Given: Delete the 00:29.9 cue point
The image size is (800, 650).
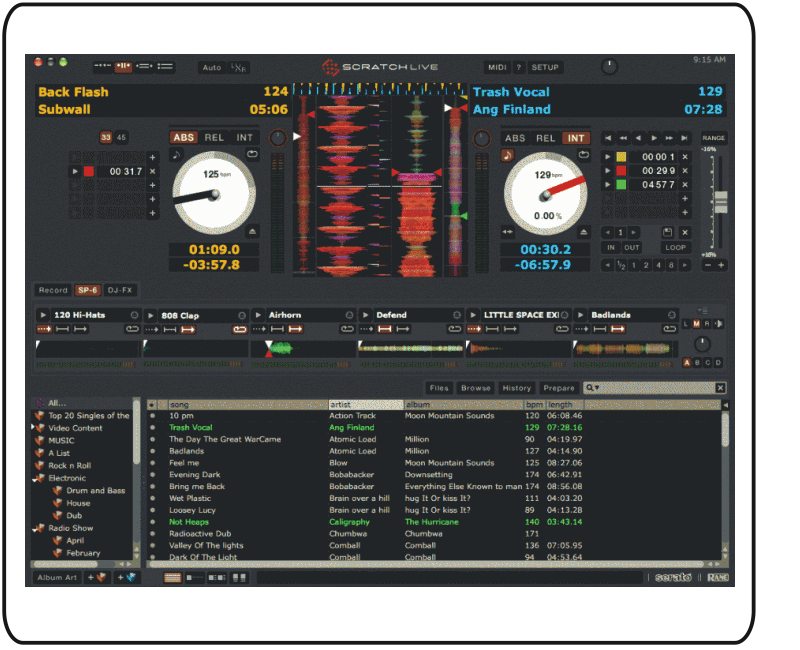Looking at the screenshot, I should [685, 170].
